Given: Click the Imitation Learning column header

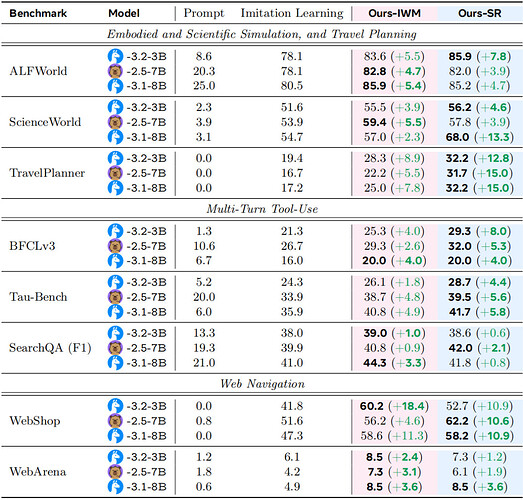Looking at the screenshot, I should click(x=292, y=13).
